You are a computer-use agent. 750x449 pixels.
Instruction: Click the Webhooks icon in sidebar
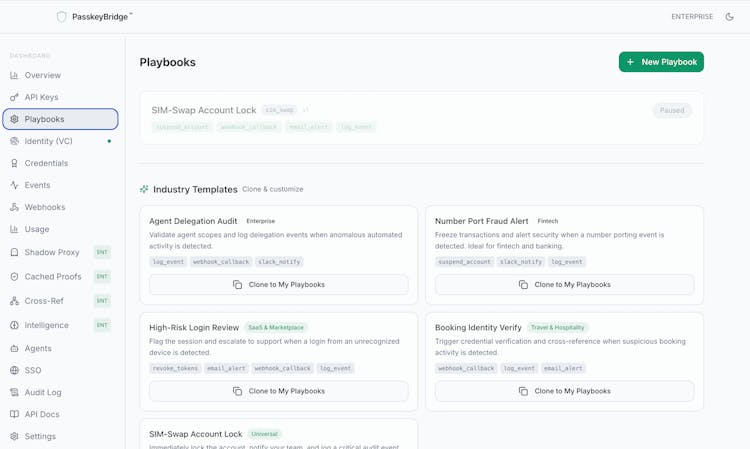(x=14, y=207)
